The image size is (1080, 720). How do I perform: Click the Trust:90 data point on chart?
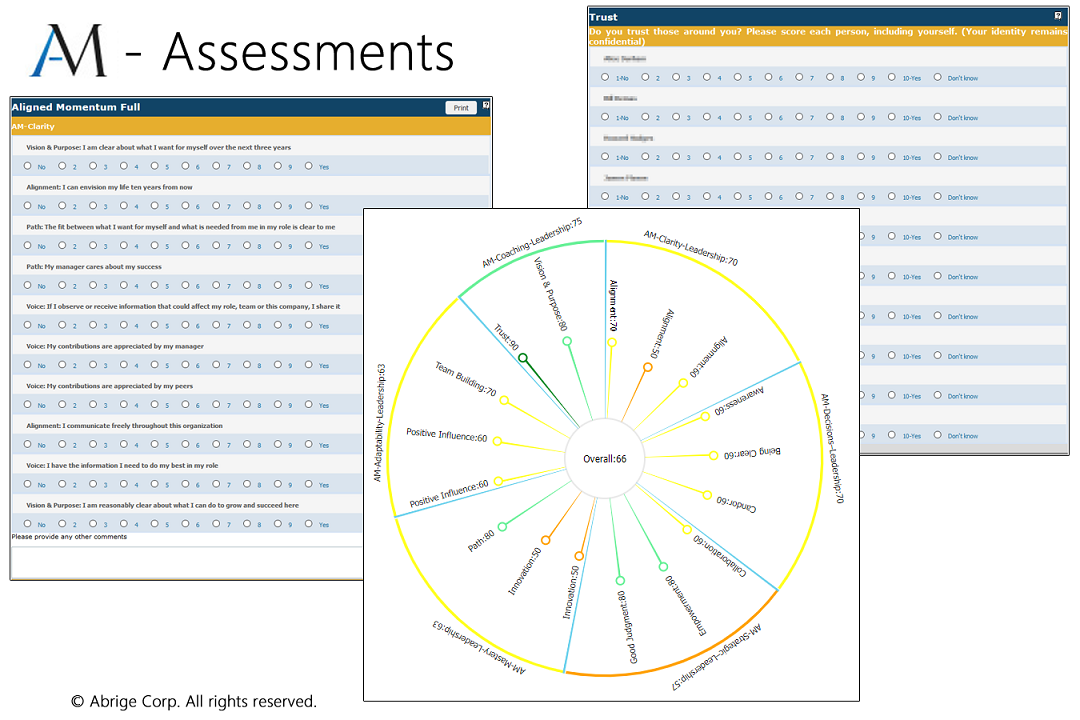point(523,358)
